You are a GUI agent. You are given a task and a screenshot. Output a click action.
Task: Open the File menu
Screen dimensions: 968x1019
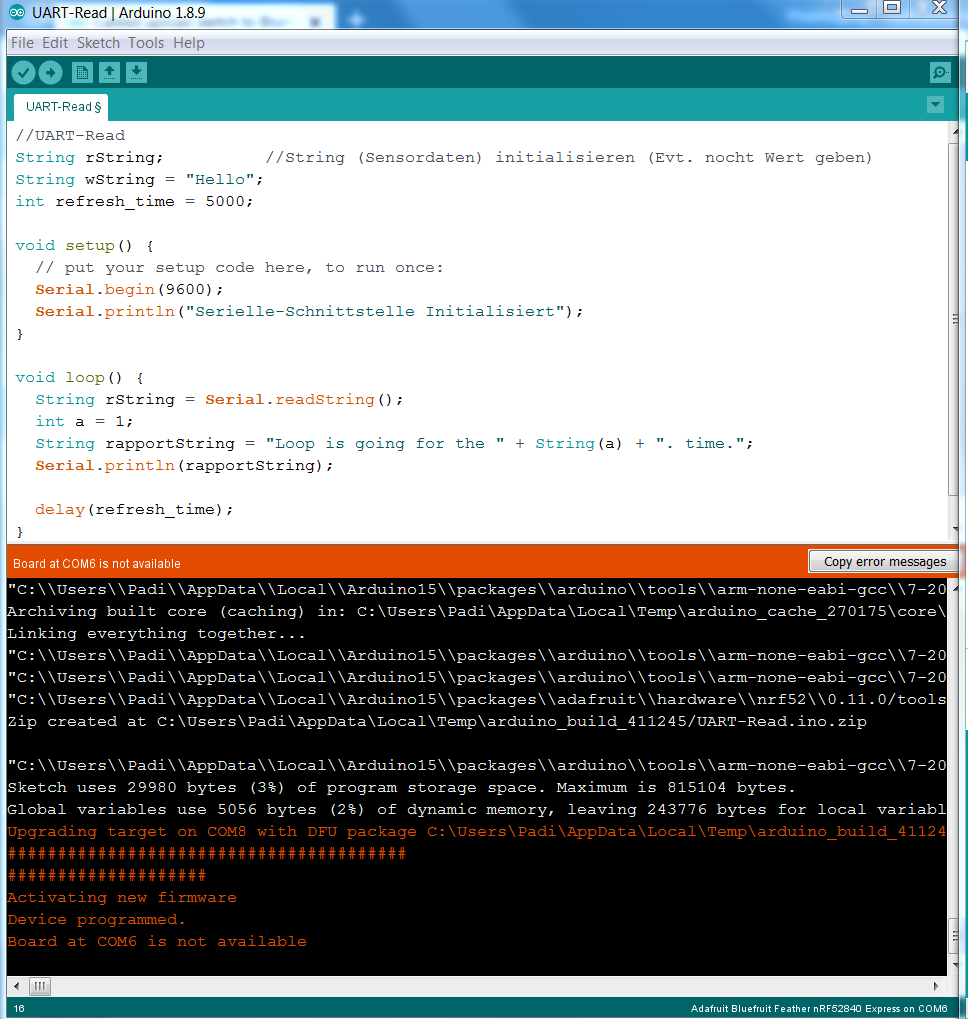[x=21, y=43]
